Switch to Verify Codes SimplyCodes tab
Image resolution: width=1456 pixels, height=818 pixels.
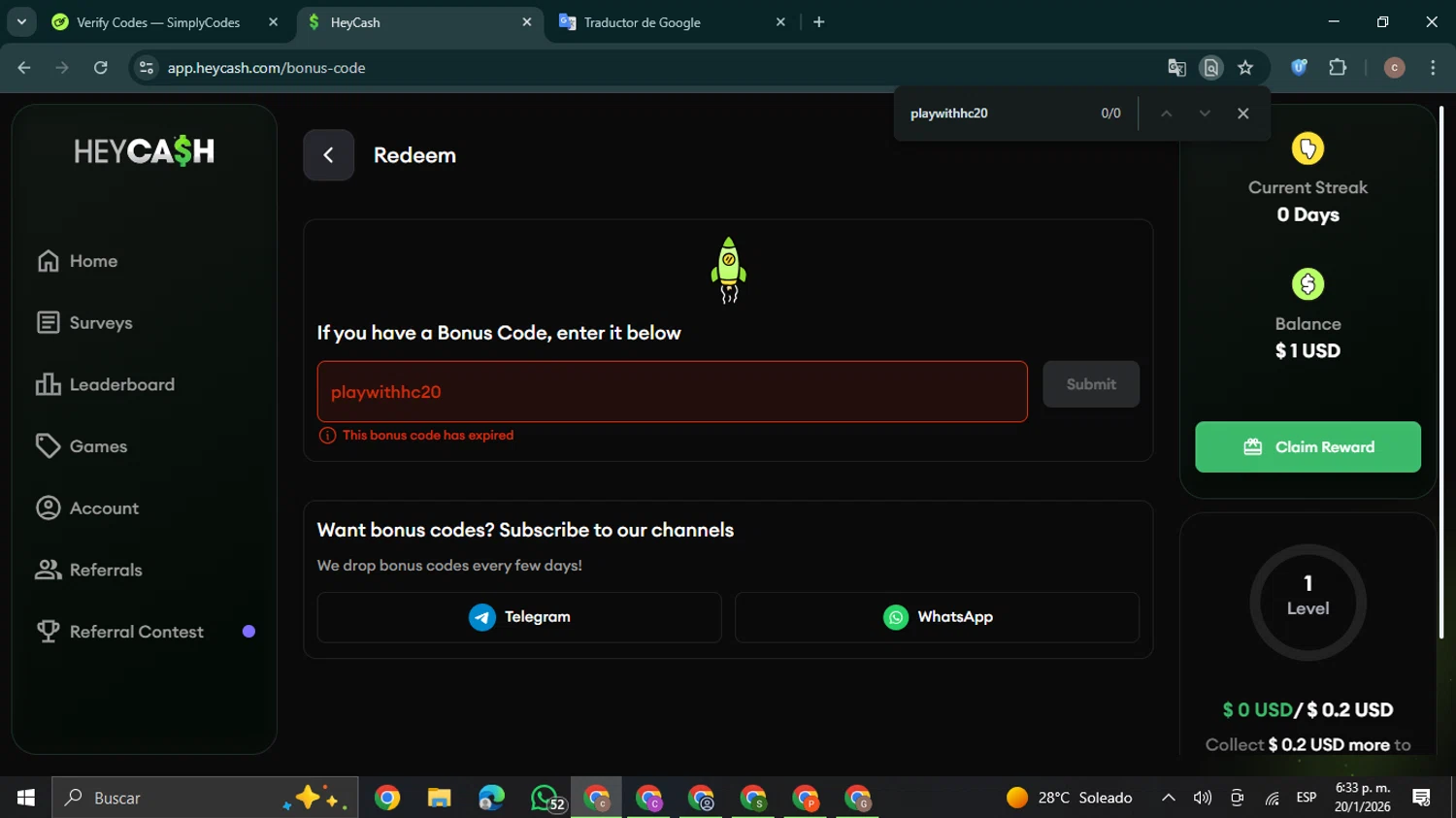tap(158, 22)
